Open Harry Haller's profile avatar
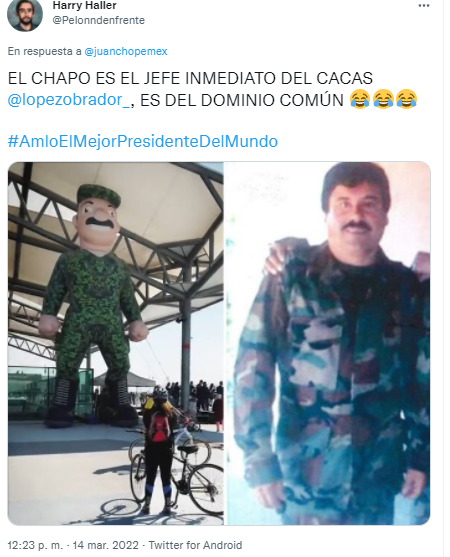450x557 pixels. [x=25, y=14]
